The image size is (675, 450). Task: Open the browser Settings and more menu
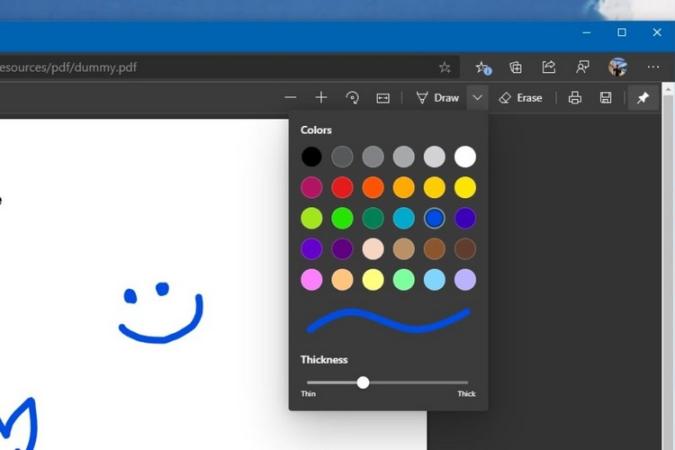click(x=653, y=67)
